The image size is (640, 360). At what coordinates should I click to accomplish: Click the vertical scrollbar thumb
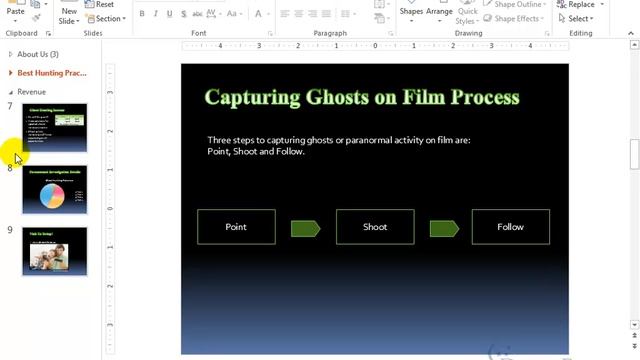point(634,154)
